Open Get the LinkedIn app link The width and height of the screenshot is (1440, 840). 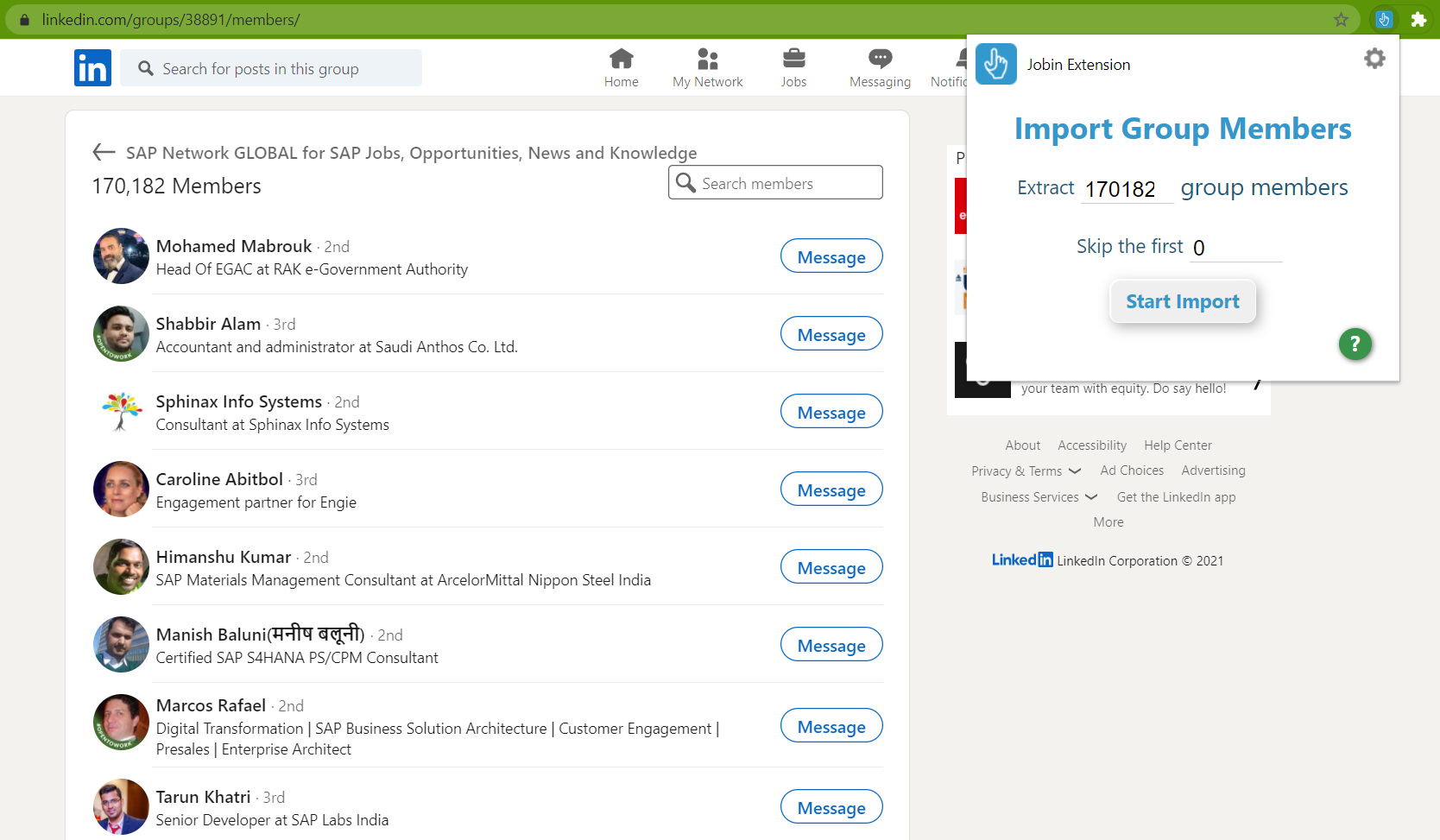(x=1176, y=497)
